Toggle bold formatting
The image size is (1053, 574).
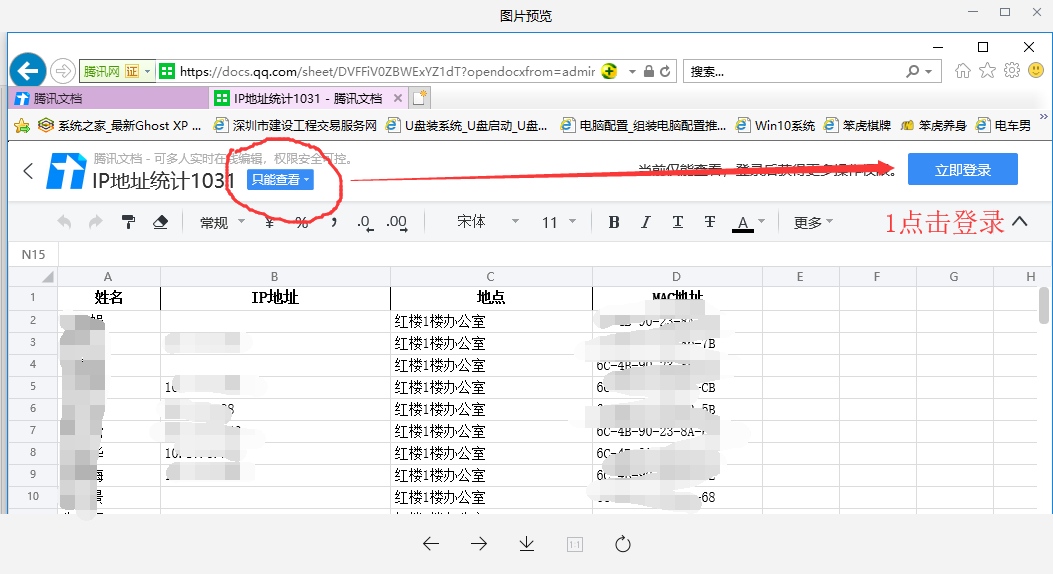click(x=614, y=222)
